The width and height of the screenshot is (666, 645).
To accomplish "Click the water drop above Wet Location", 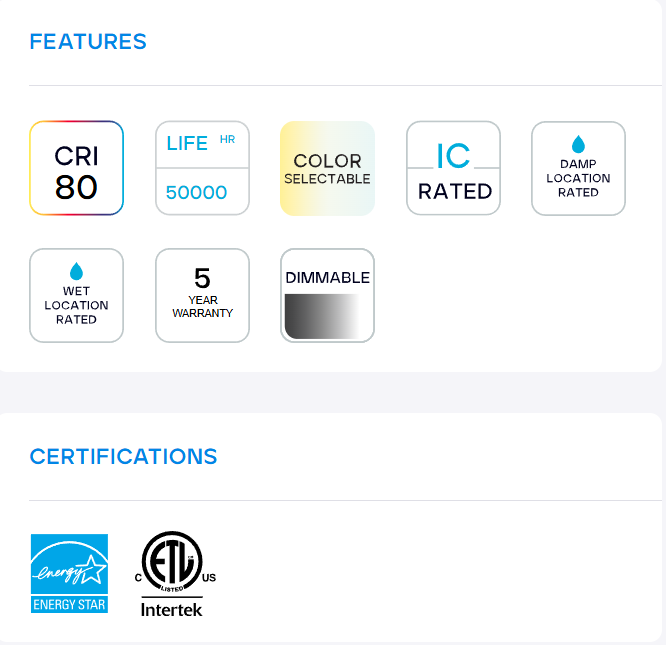I will 77,271.
